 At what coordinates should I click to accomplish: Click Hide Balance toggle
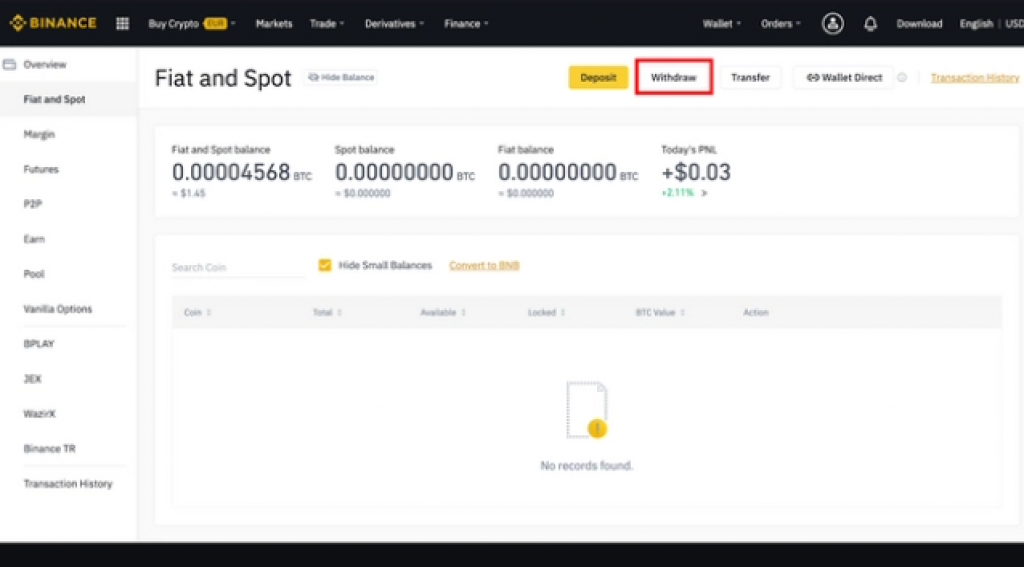click(340, 77)
